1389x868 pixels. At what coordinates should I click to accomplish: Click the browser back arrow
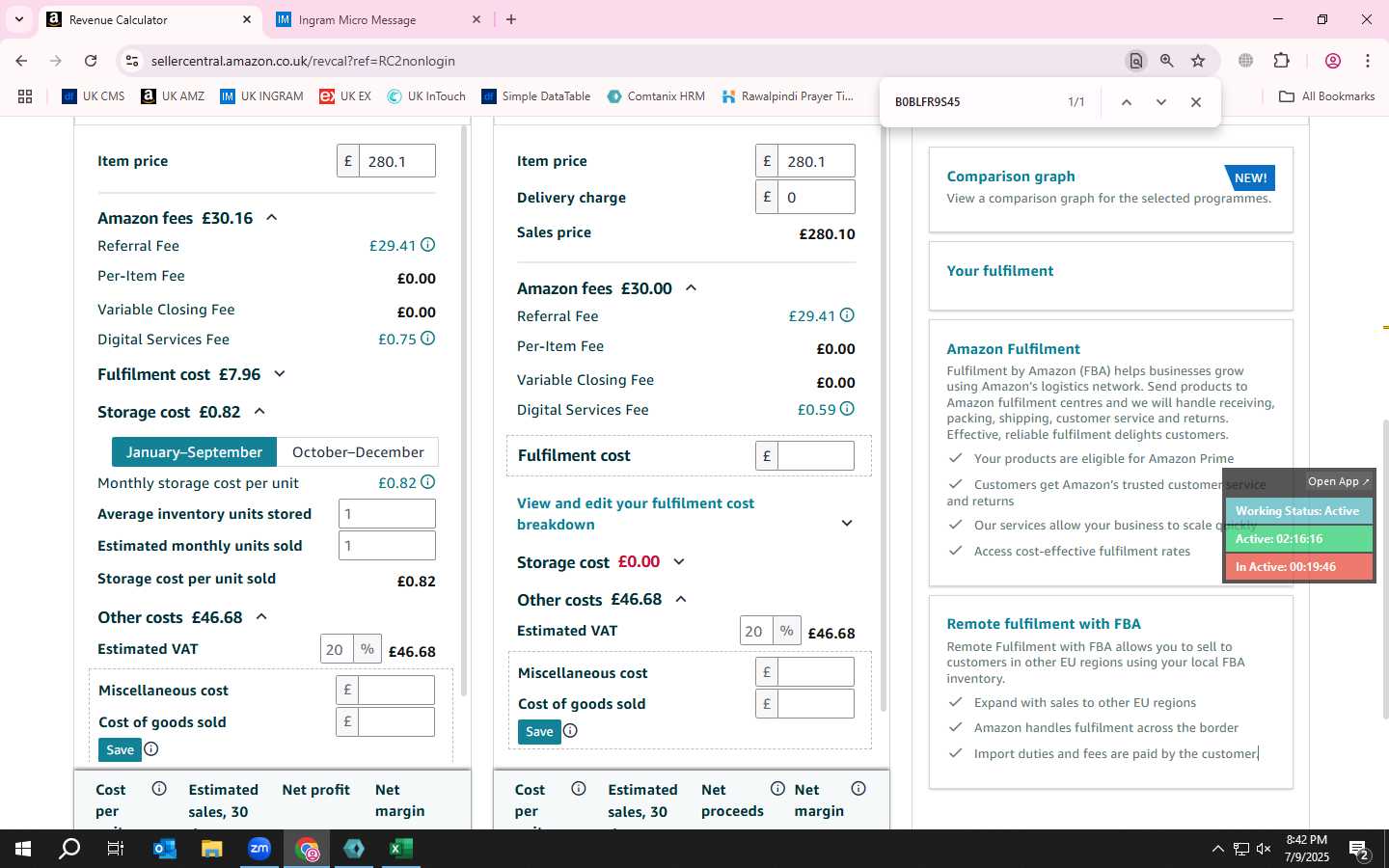(21, 61)
